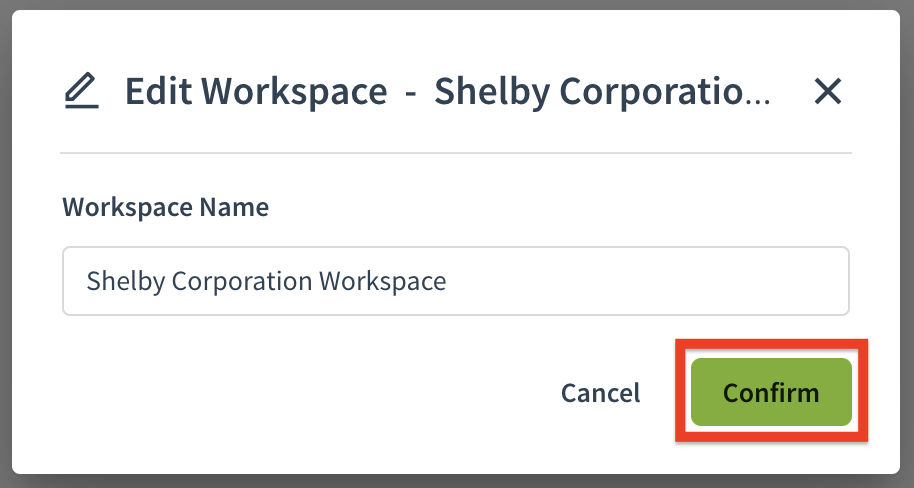
Task: Click the "Edit Workspace" dialog title text
Action: tap(256, 92)
